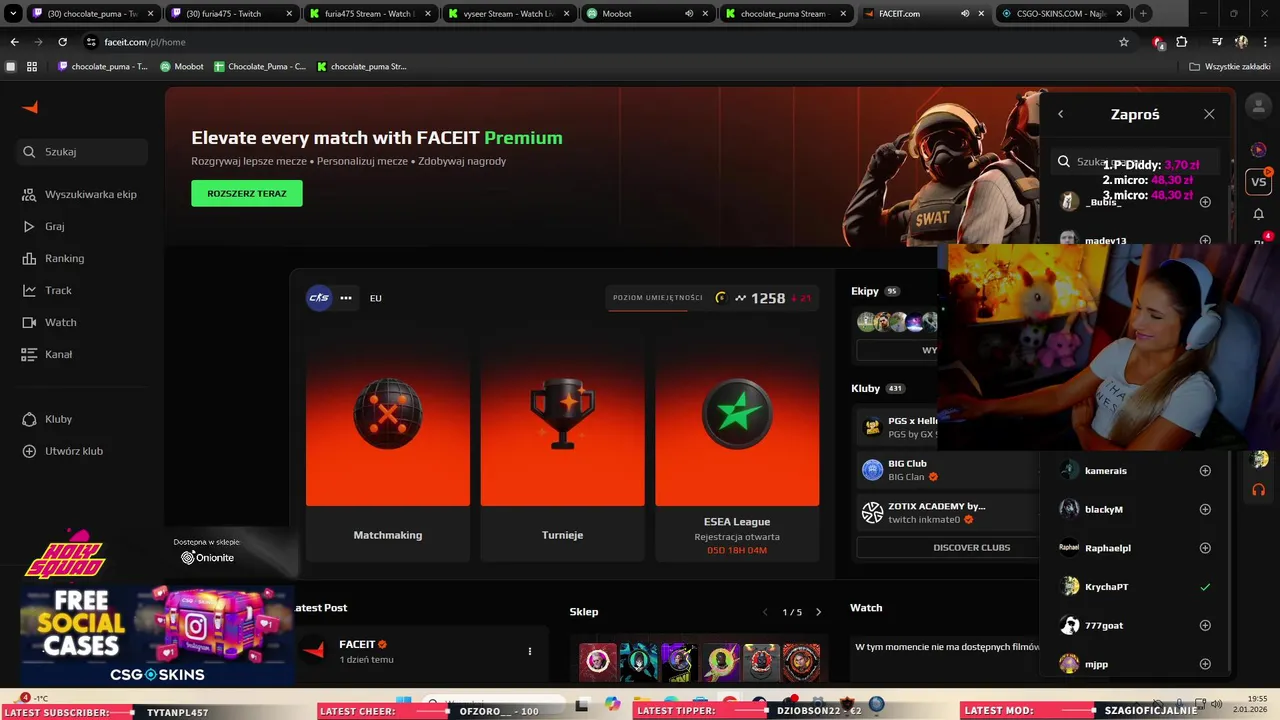
Task: Open the BIG Club entry
Action: pos(947,470)
